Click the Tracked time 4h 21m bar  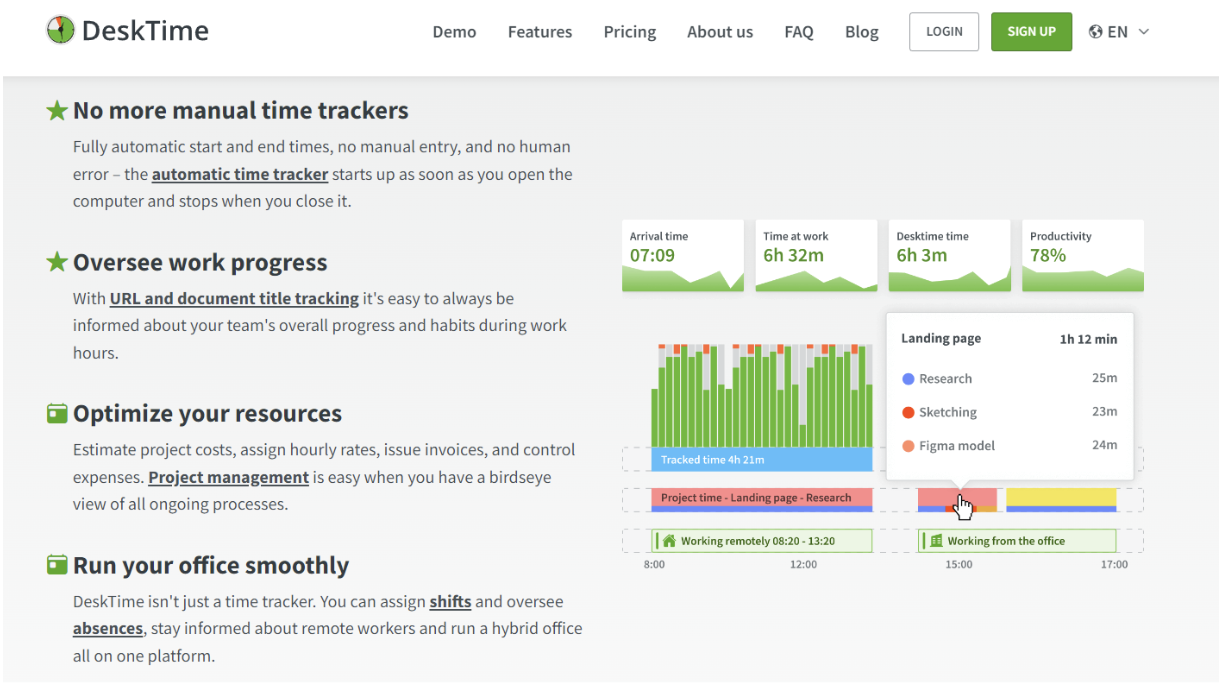click(762, 460)
